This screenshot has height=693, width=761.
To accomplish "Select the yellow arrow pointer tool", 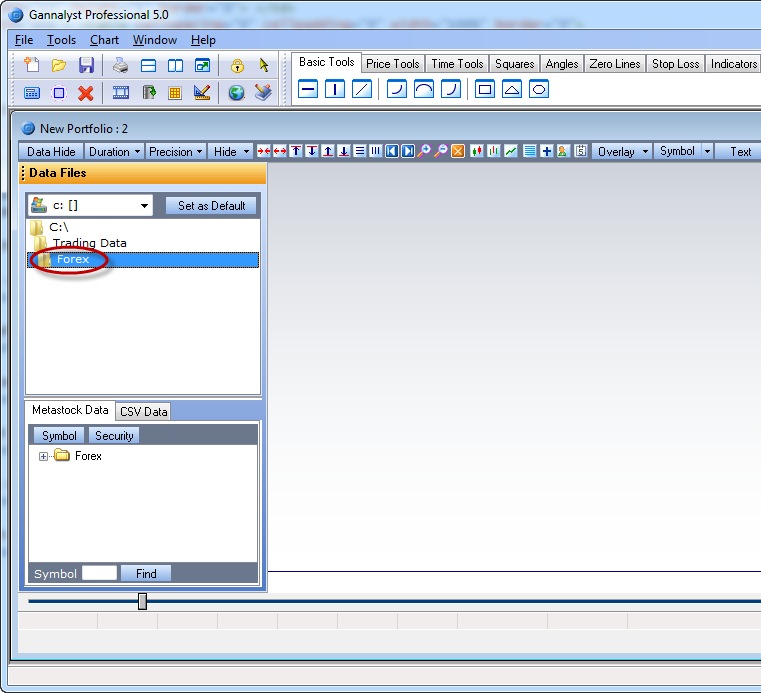I will (x=264, y=65).
